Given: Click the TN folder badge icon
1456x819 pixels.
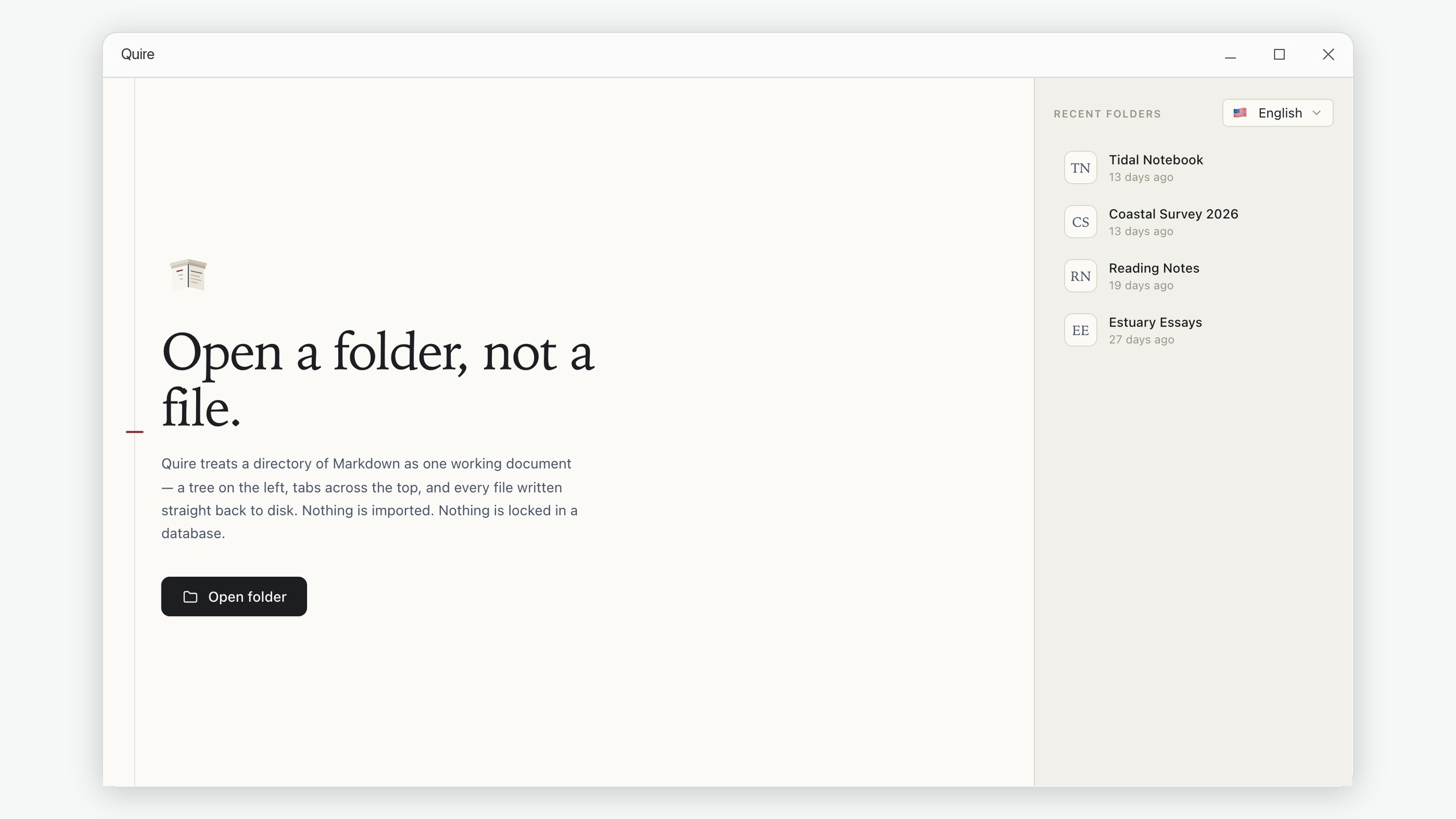Looking at the screenshot, I should tap(1080, 168).
